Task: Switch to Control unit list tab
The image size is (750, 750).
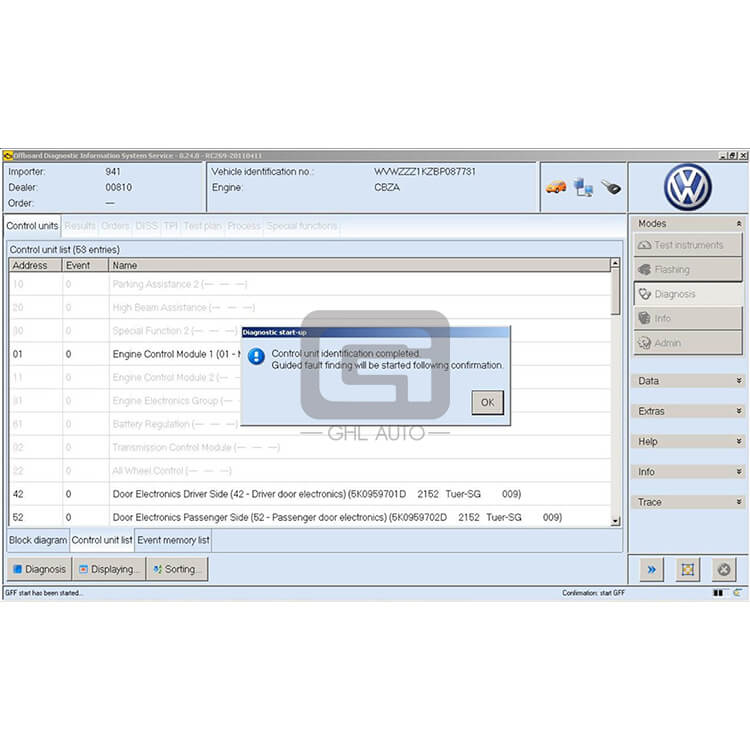Action: click(x=102, y=540)
